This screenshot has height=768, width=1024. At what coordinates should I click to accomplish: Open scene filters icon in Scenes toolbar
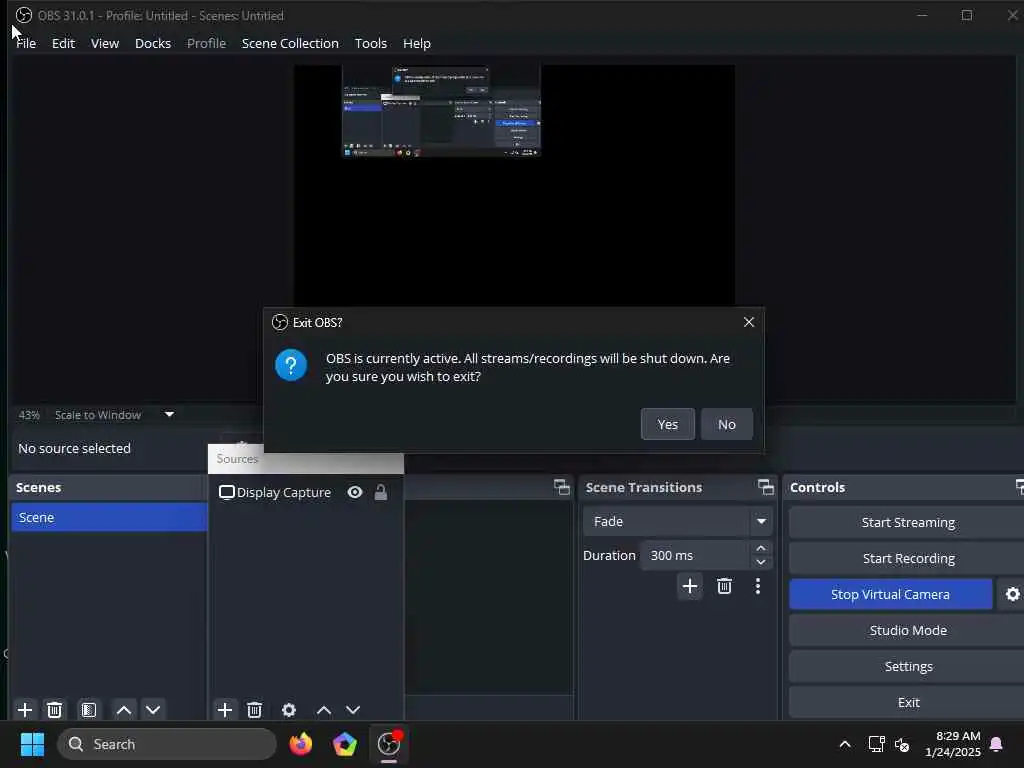coord(89,710)
